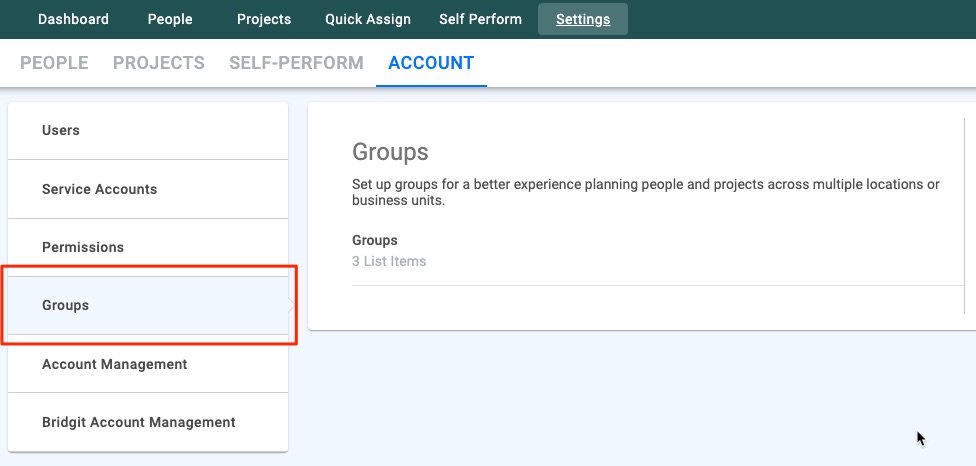
Task: Select the highlighted Settings nav button
Action: point(583,19)
